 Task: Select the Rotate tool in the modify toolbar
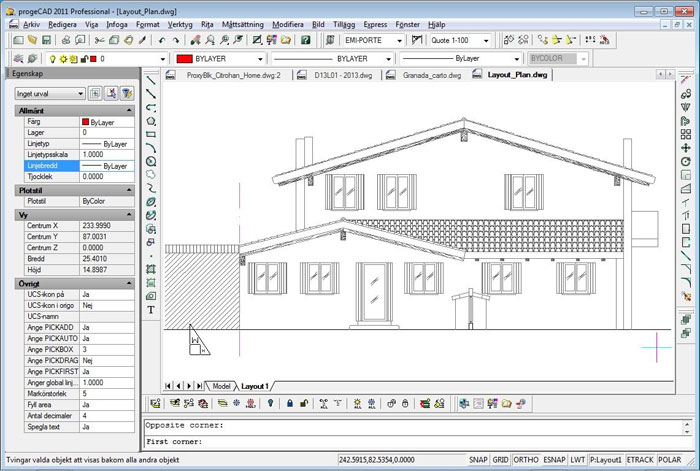tap(686, 161)
